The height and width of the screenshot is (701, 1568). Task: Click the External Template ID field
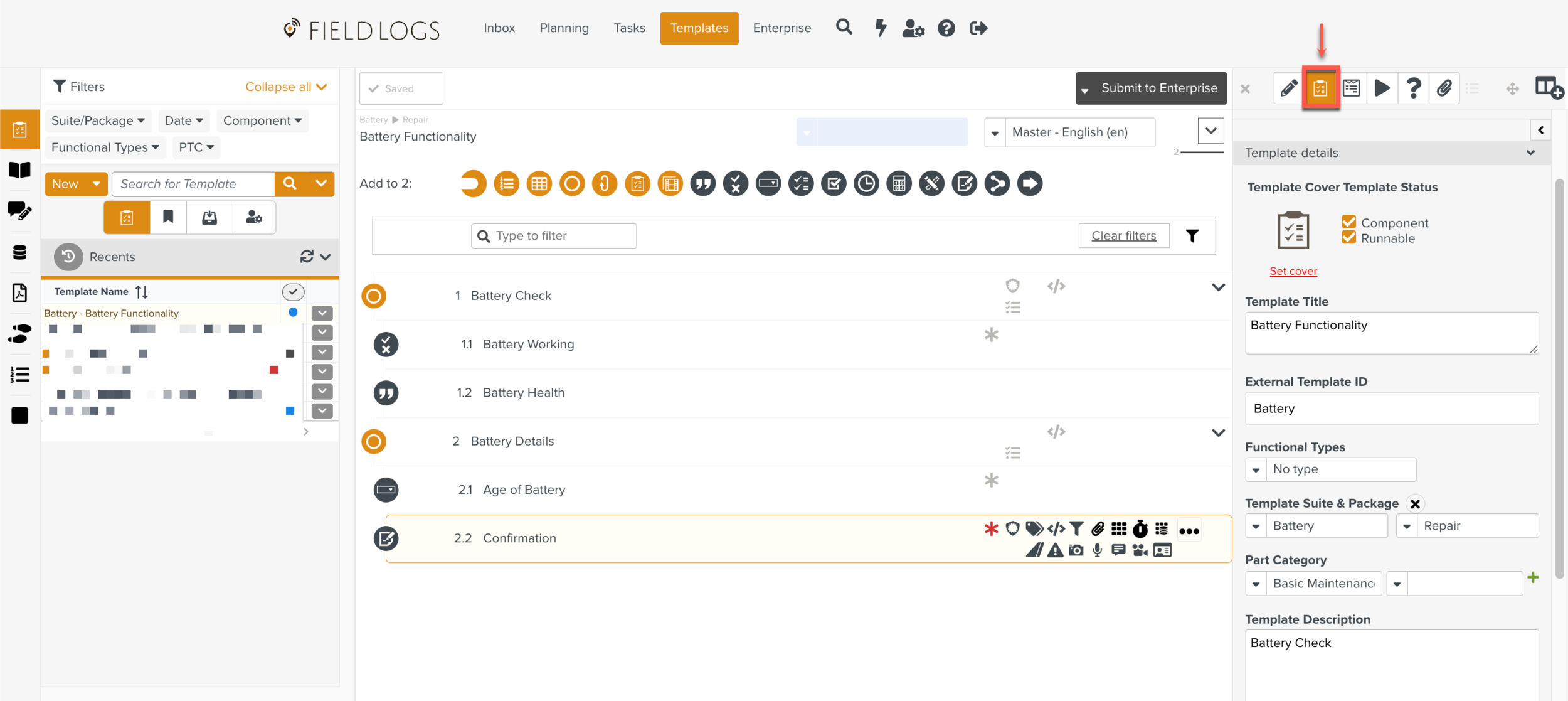(1391, 409)
